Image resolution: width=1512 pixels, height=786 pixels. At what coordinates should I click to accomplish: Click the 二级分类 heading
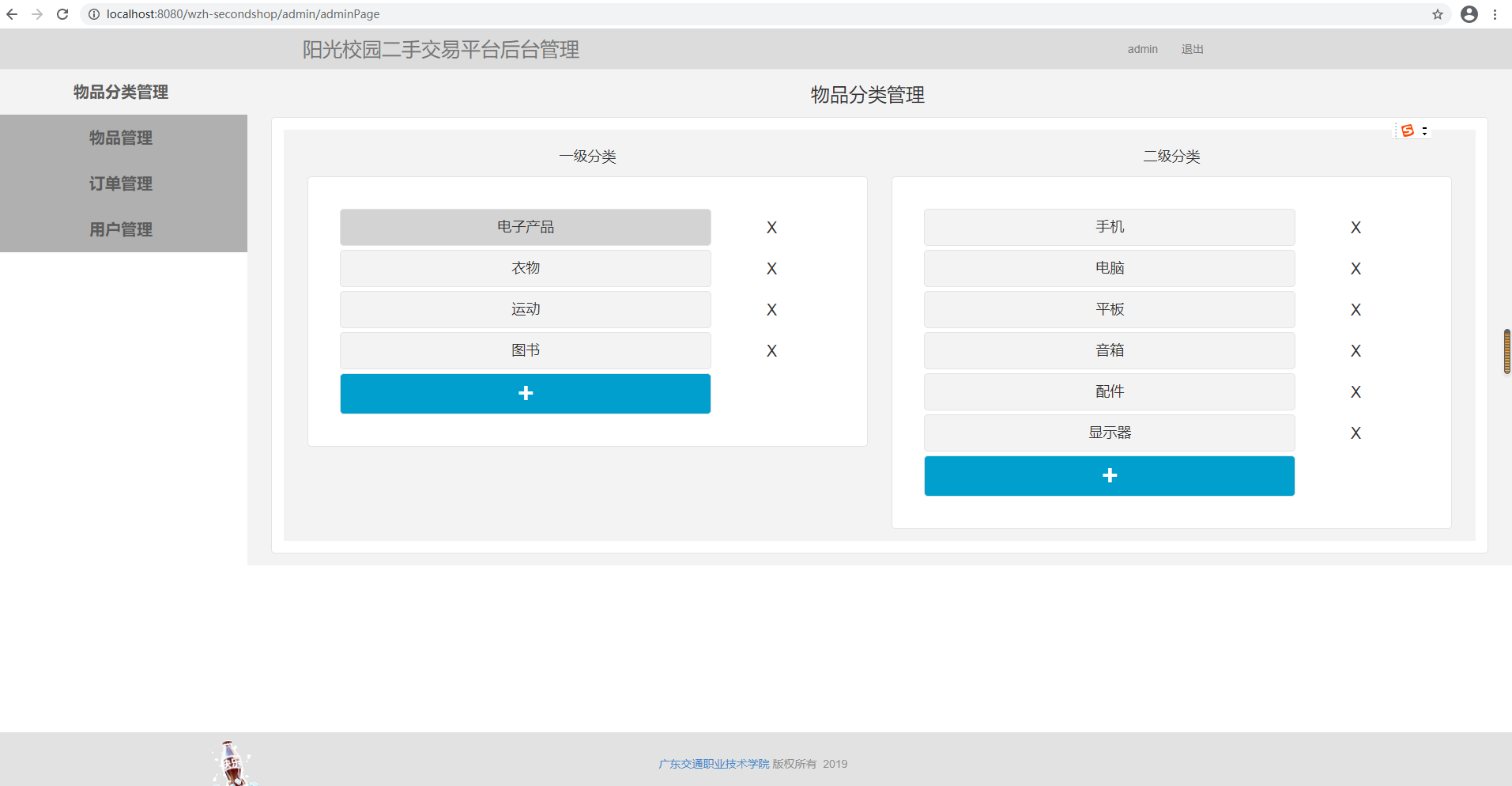(1171, 157)
